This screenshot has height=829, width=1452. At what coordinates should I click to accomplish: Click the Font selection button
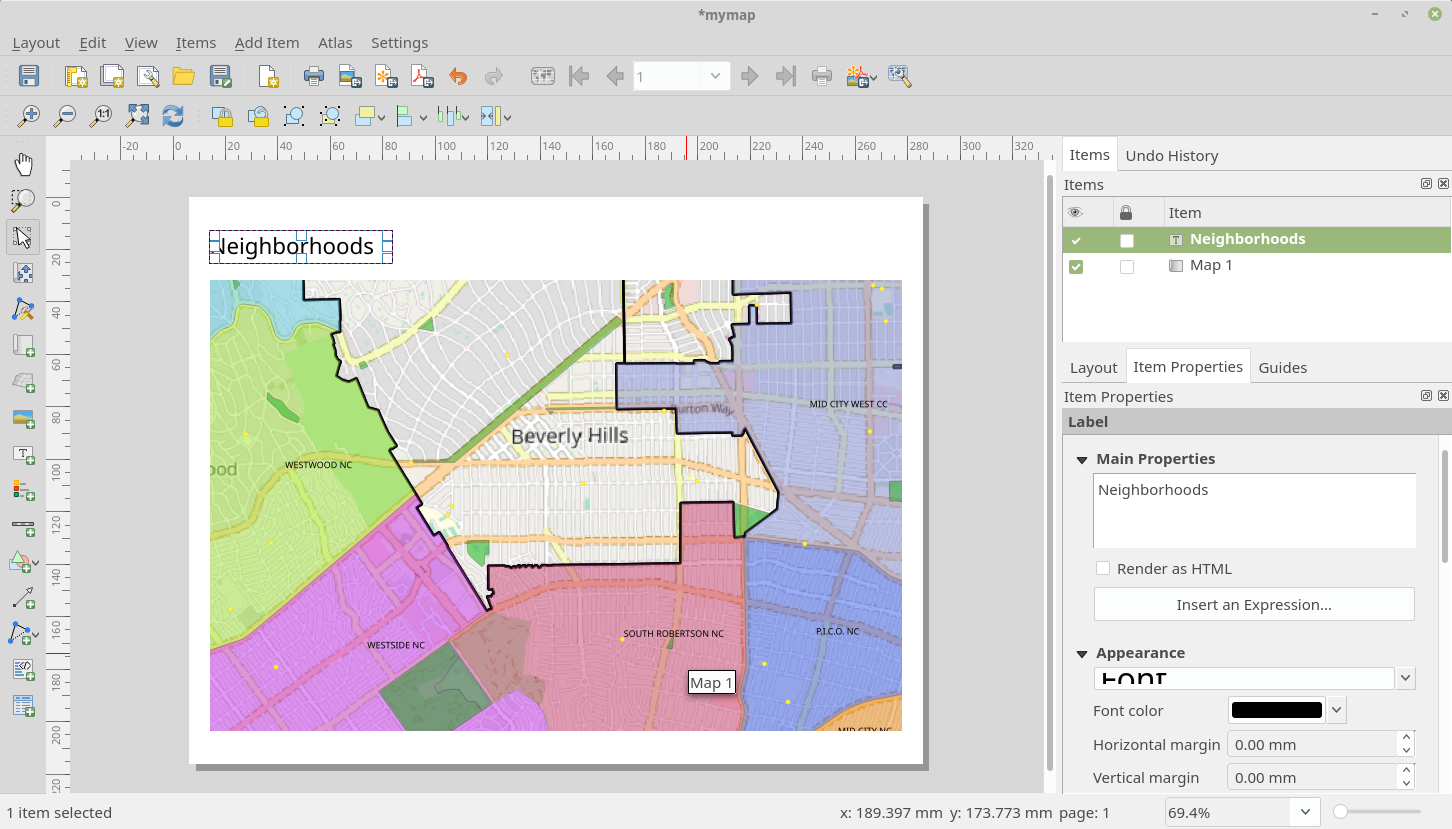point(1244,678)
